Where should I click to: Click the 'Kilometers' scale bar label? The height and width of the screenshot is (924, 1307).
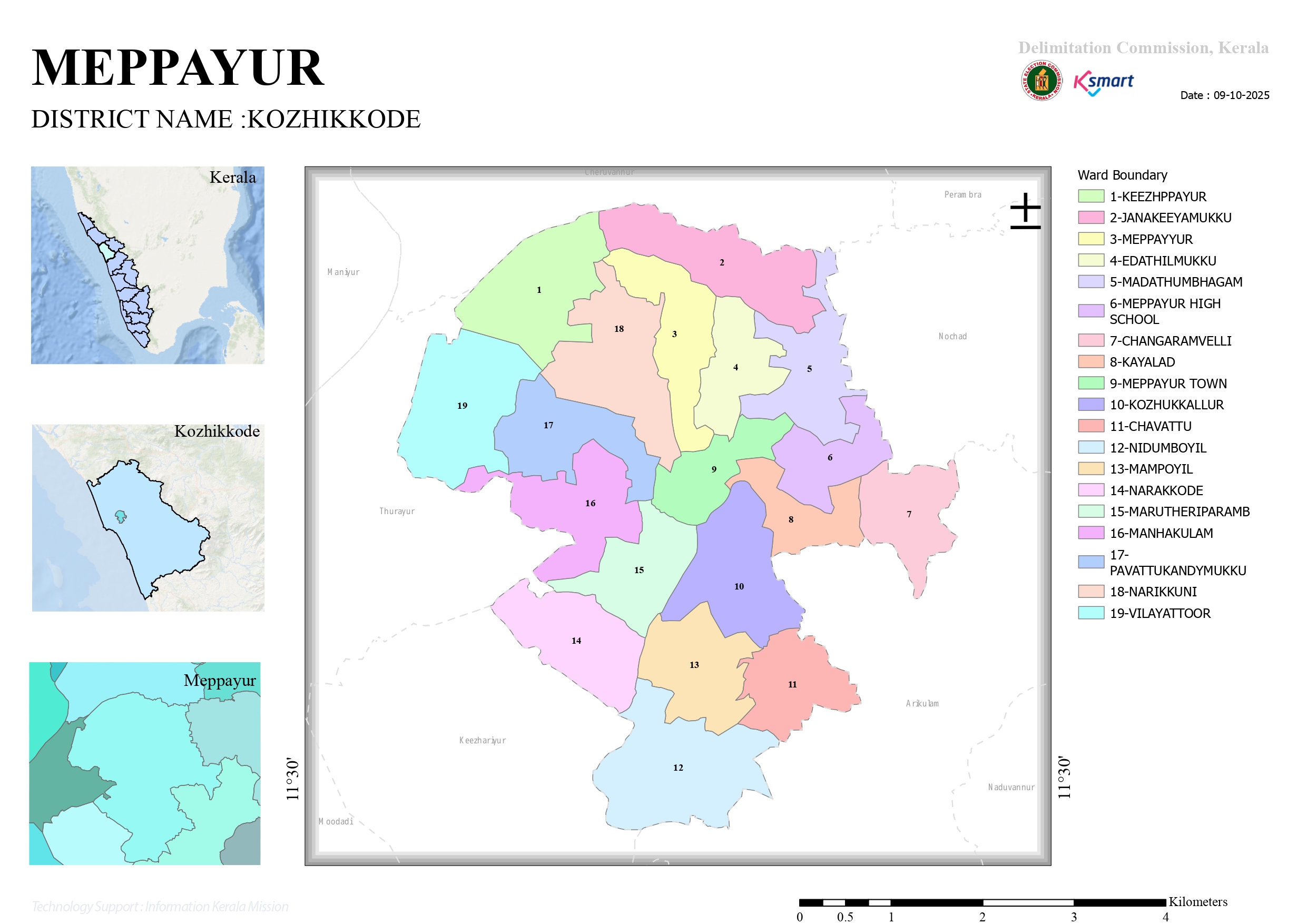point(1198,902)
